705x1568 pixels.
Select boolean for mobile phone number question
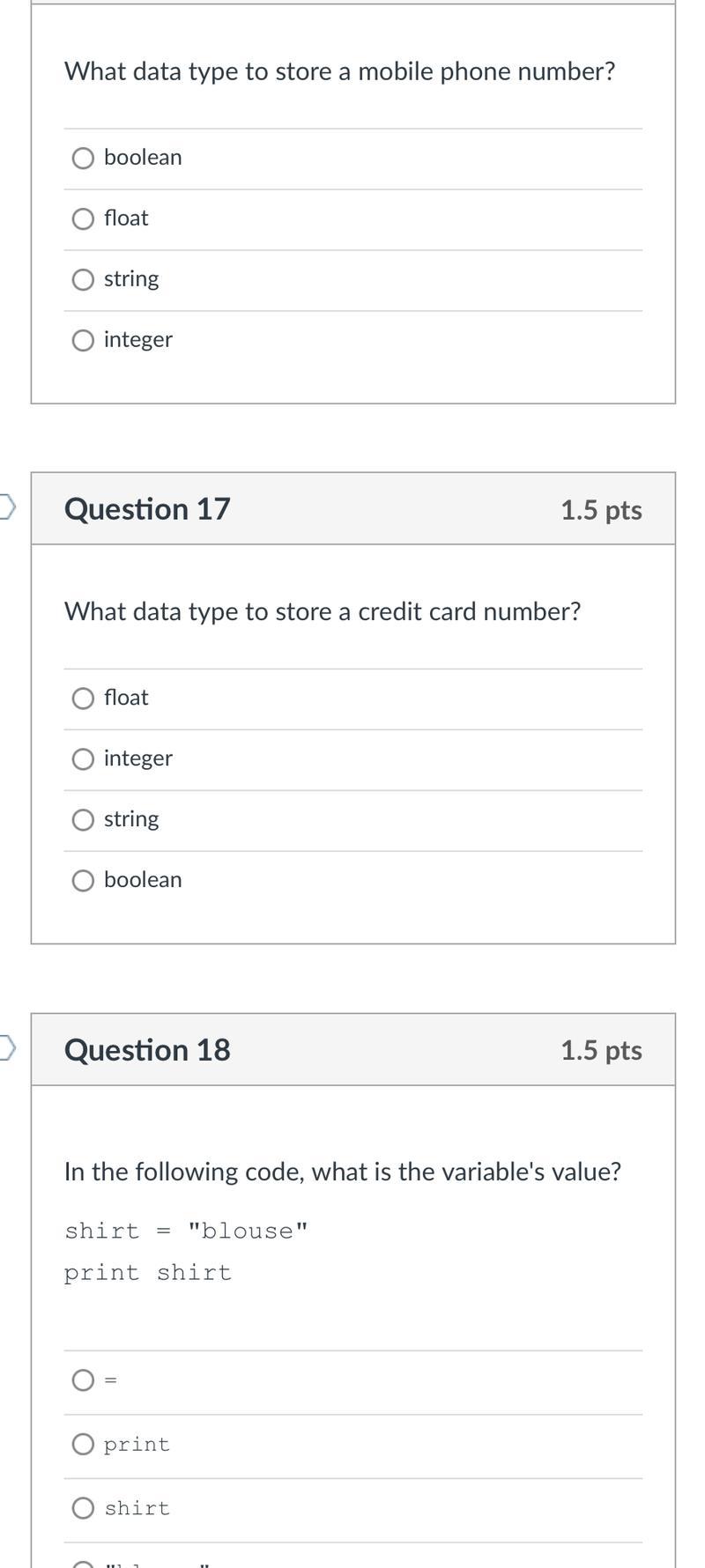coord(83,158)
